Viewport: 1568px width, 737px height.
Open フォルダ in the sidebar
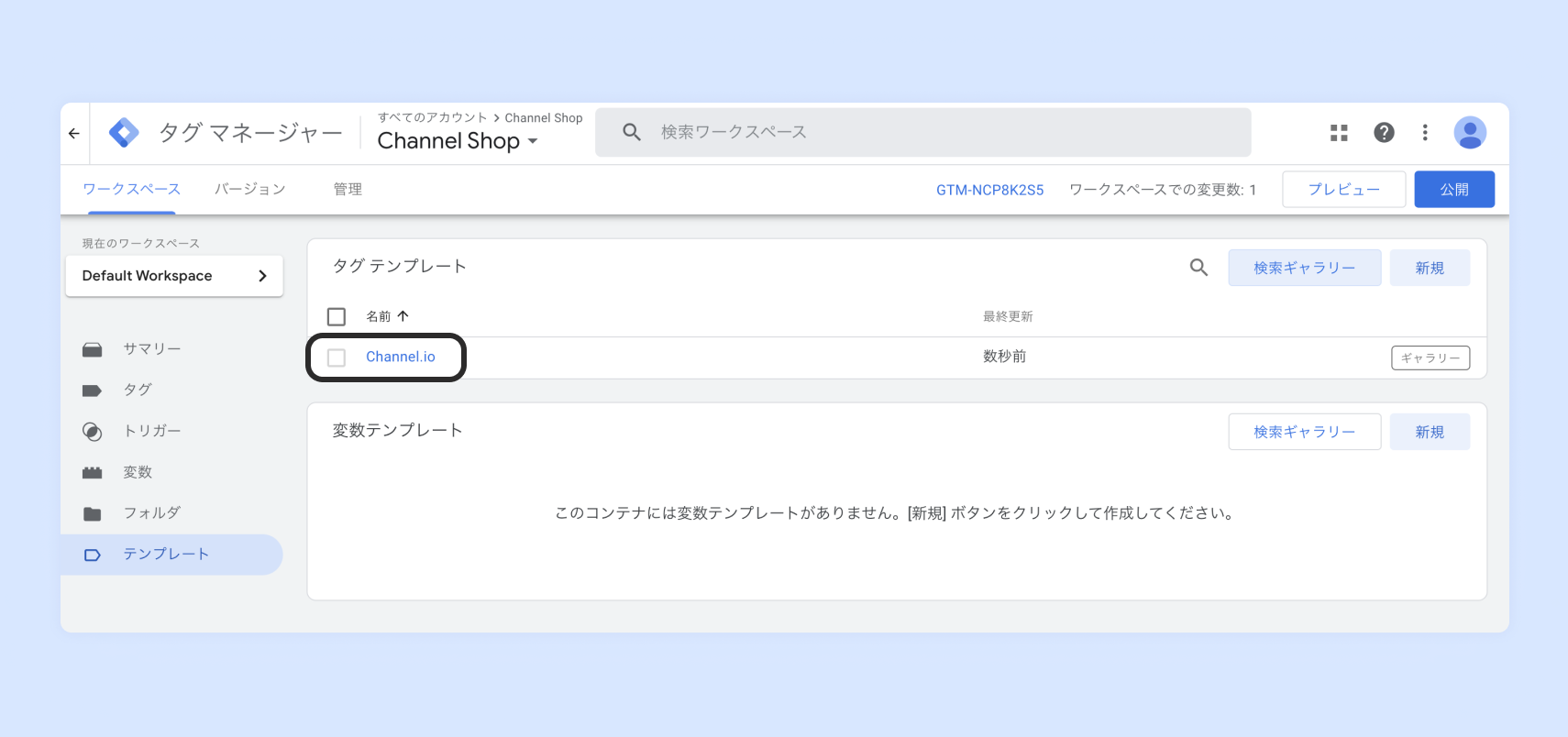(152, 512)
